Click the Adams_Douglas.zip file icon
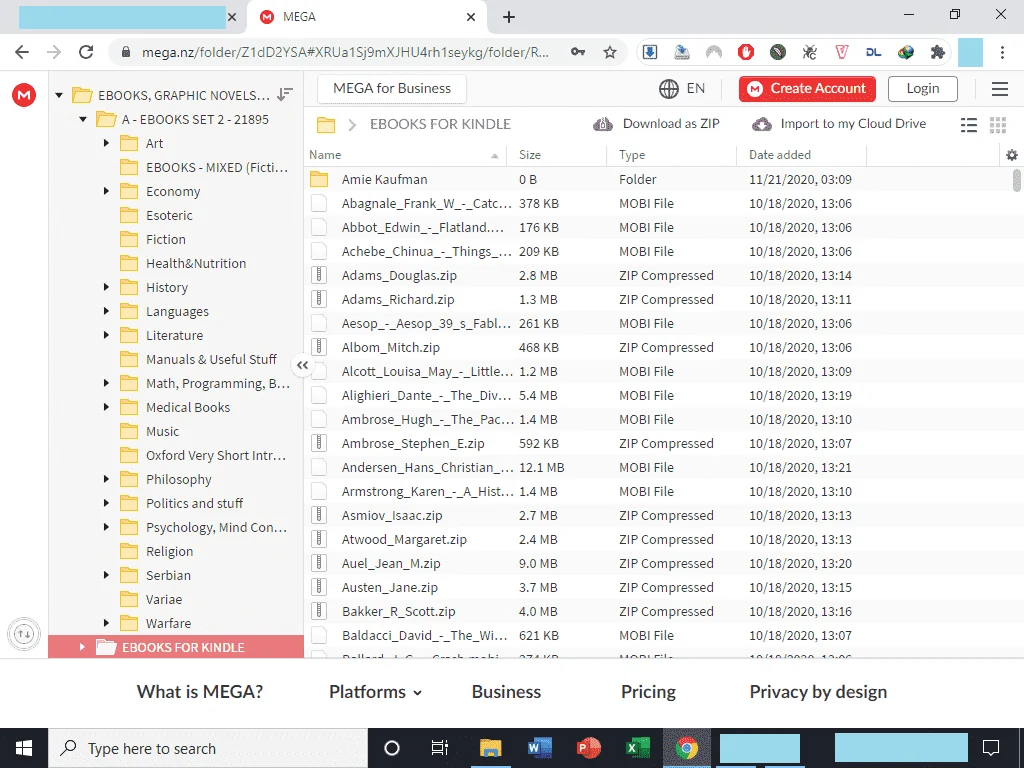 tap(319, 276)
